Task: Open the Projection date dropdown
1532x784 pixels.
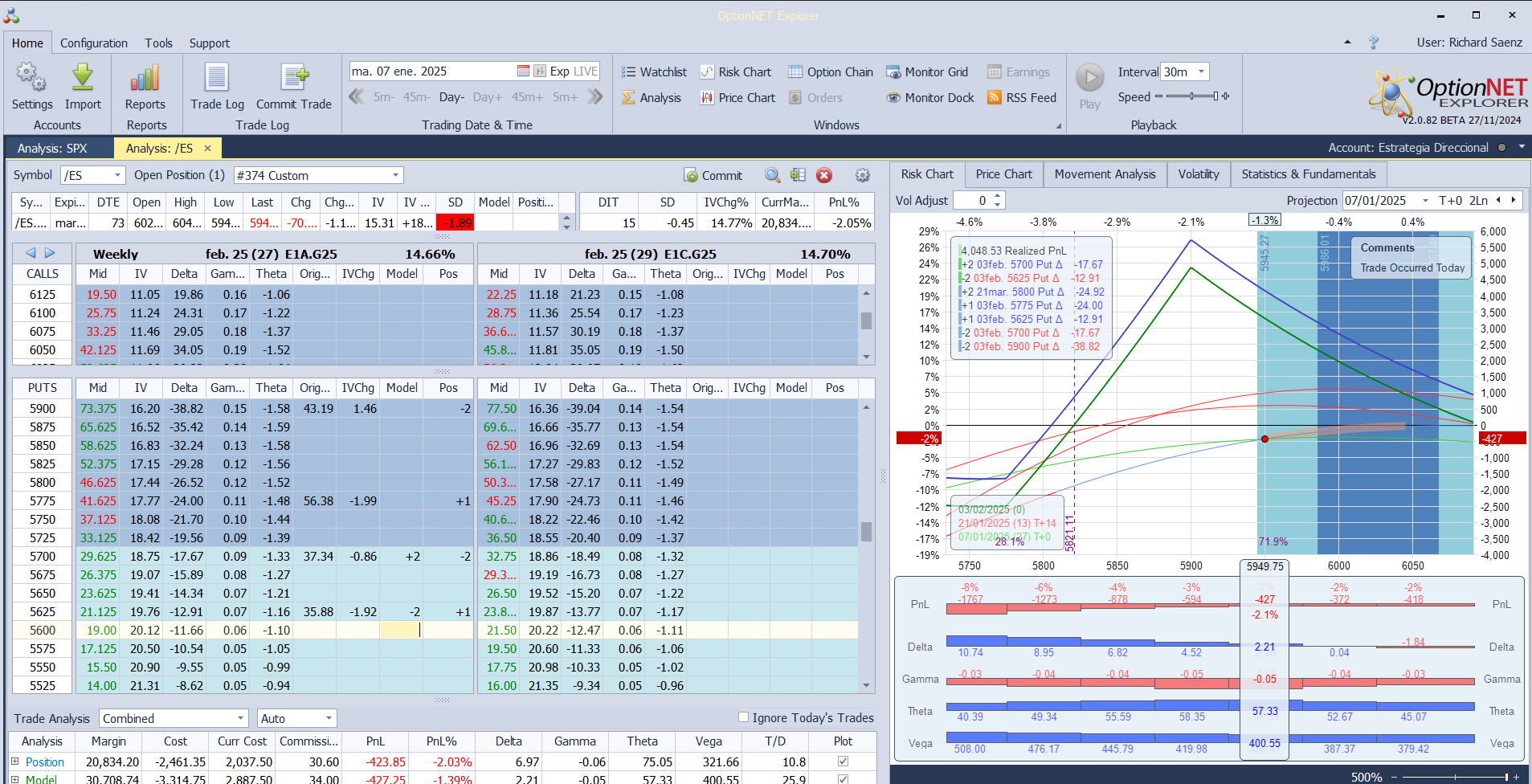Action: (x=1425, y=201)
